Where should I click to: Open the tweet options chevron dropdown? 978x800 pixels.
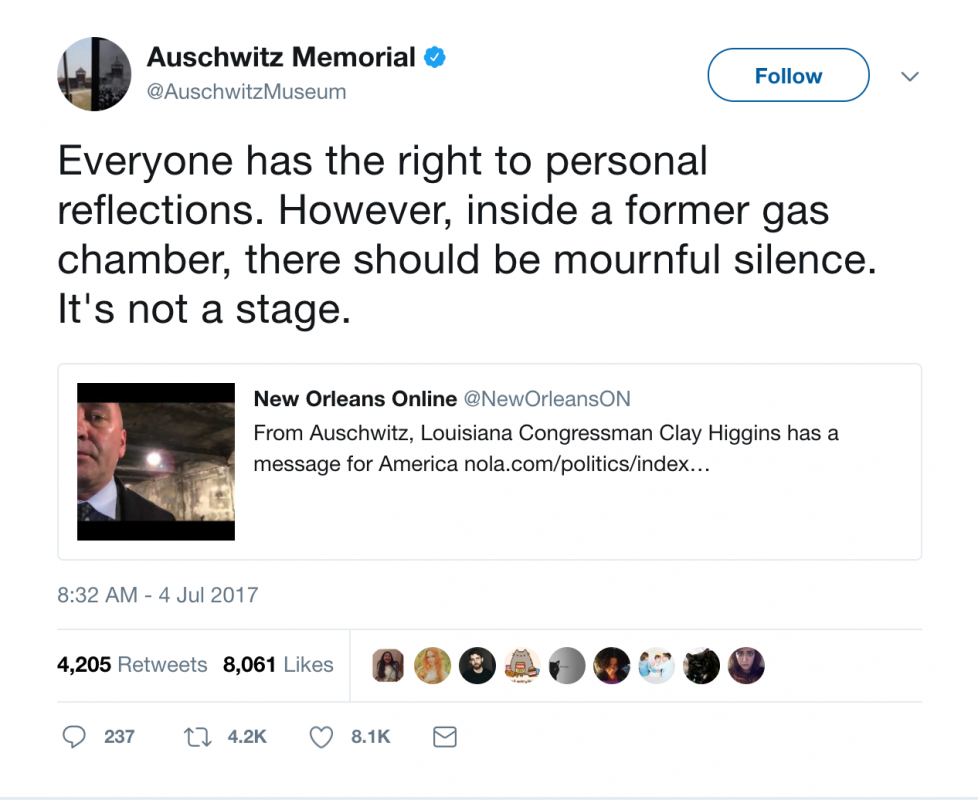[x=910, y=76]
